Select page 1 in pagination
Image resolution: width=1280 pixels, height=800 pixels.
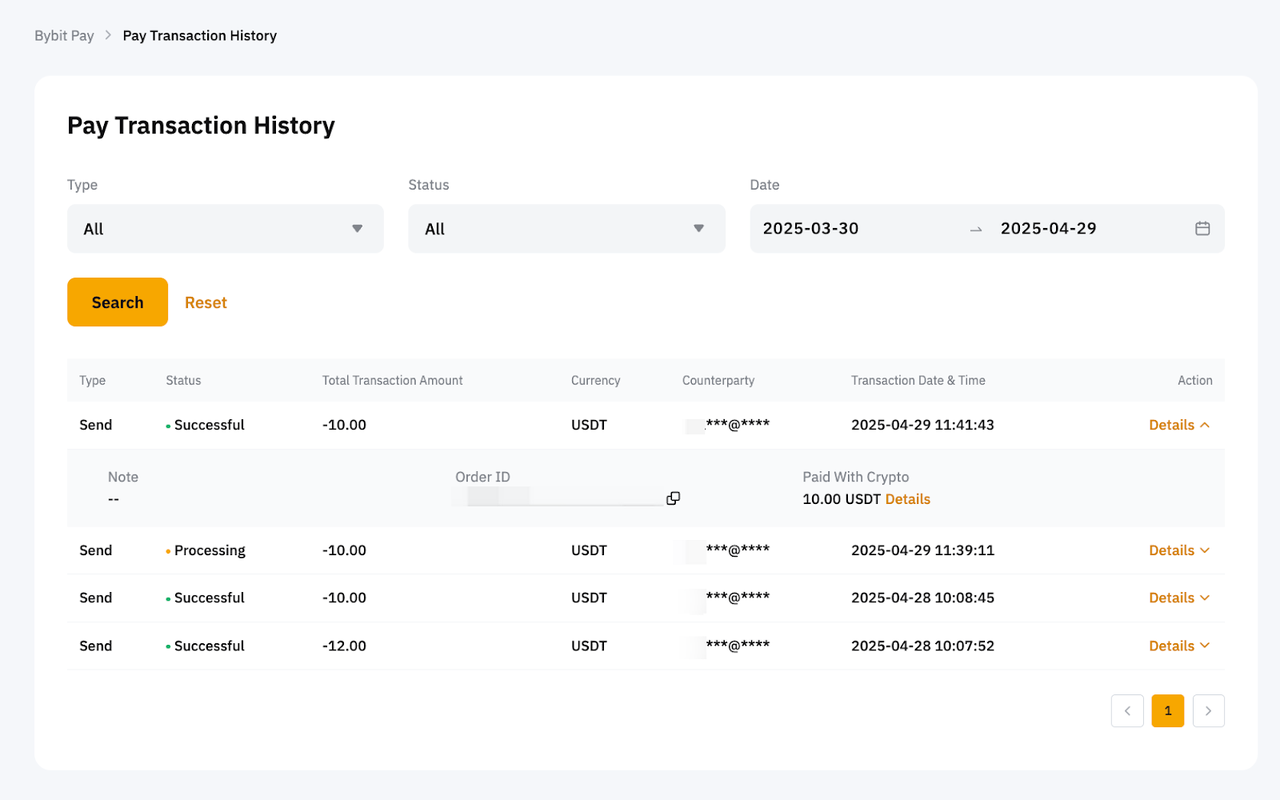pyautogui.click(x=1167, y=711)
